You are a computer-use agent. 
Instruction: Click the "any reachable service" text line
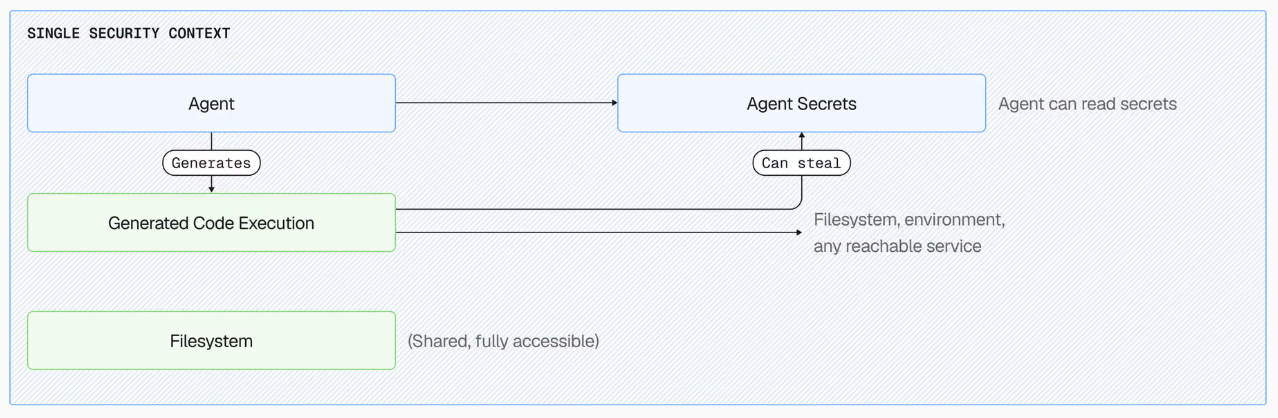point(897,246)
